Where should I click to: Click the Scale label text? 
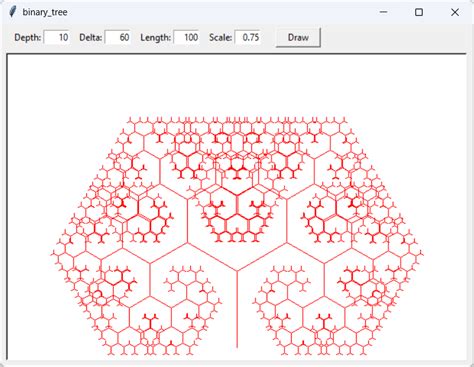(x=220, y=37)
